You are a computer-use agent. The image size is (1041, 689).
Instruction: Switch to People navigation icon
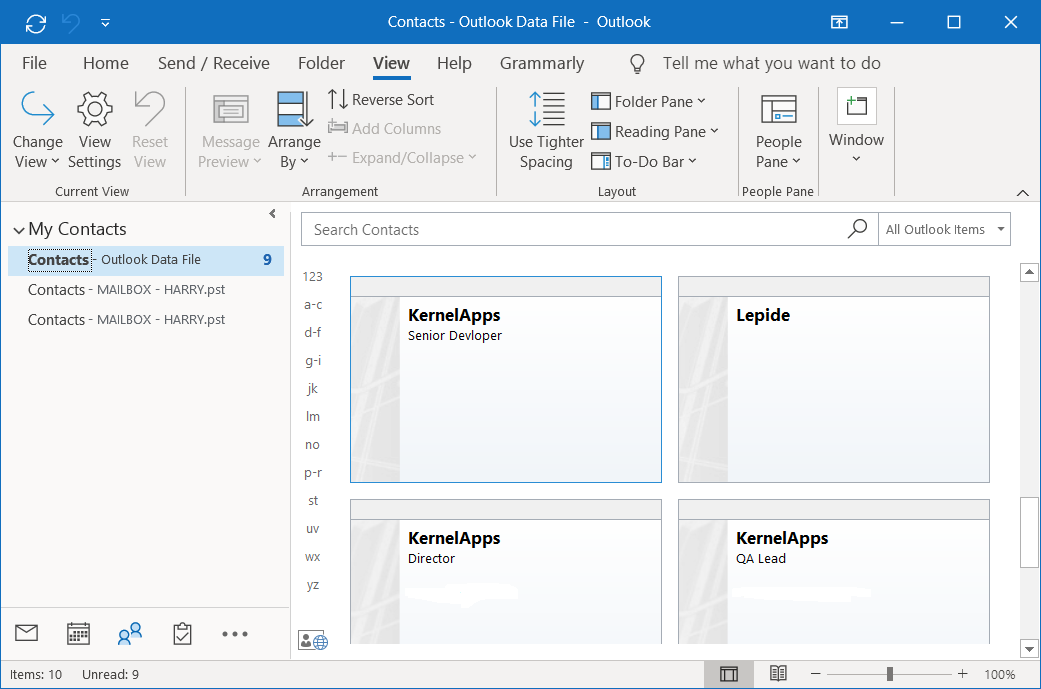130,634
